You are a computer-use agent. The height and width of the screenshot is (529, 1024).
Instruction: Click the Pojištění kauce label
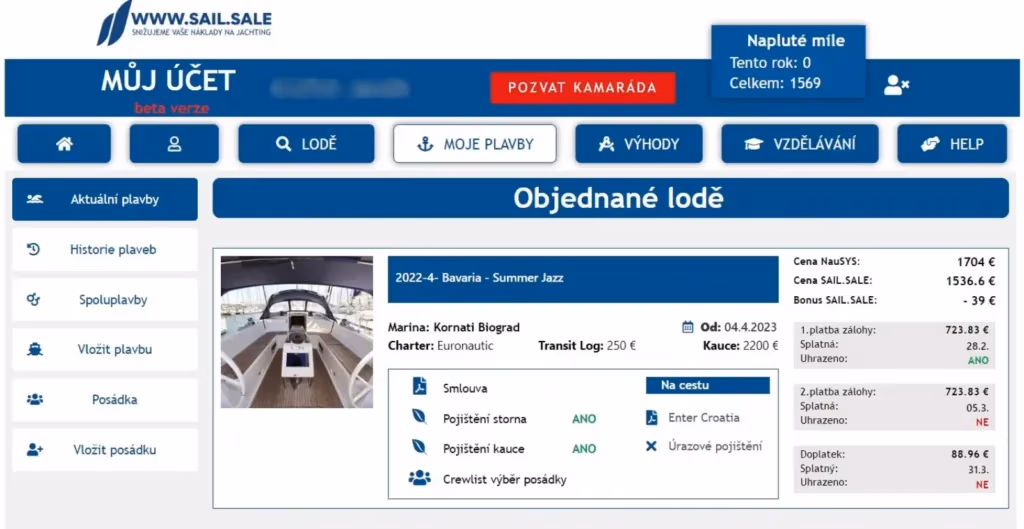coord(483,449)
